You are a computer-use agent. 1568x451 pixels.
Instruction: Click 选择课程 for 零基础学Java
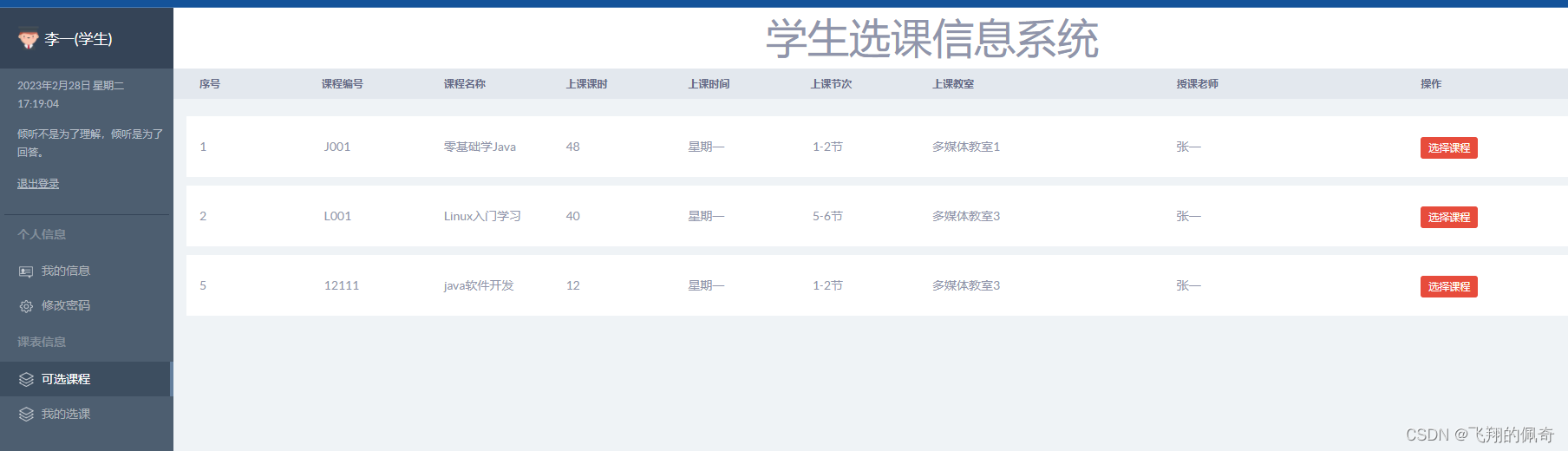point(1448,147)
